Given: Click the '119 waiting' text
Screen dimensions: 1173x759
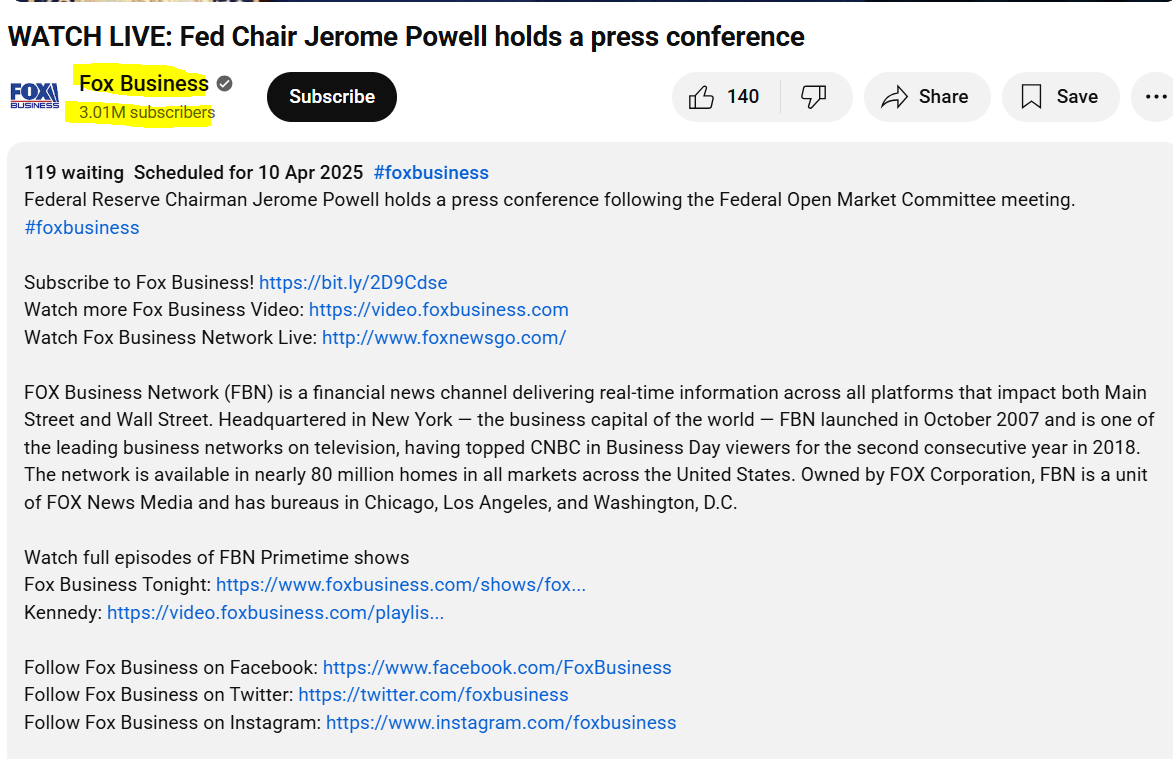Looking at the screenshot, I should (74, 173).
